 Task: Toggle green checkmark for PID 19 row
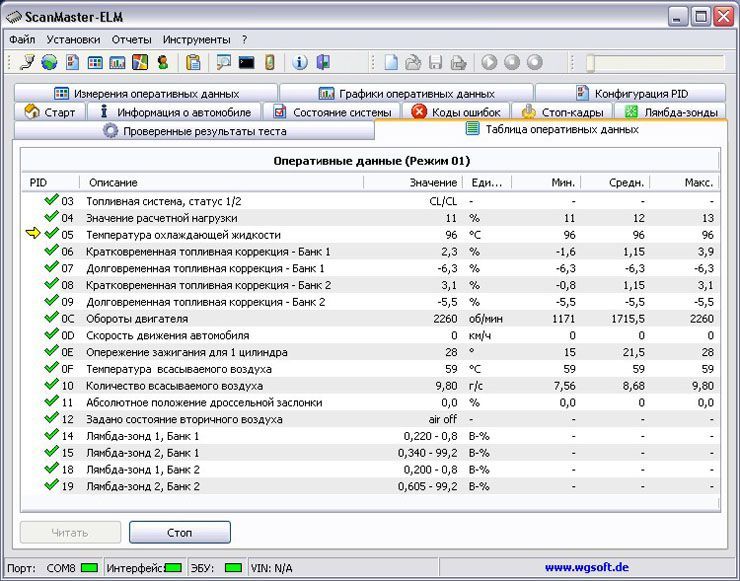tap(51, 486)
